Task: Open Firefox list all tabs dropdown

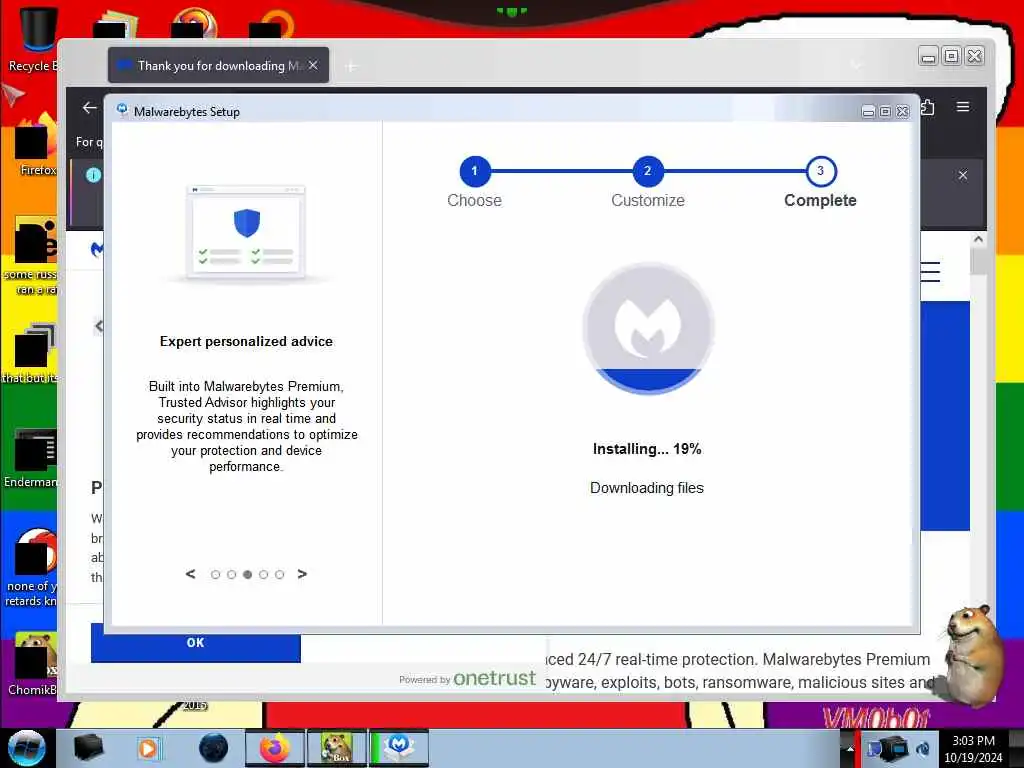Action: pos(856,65)
